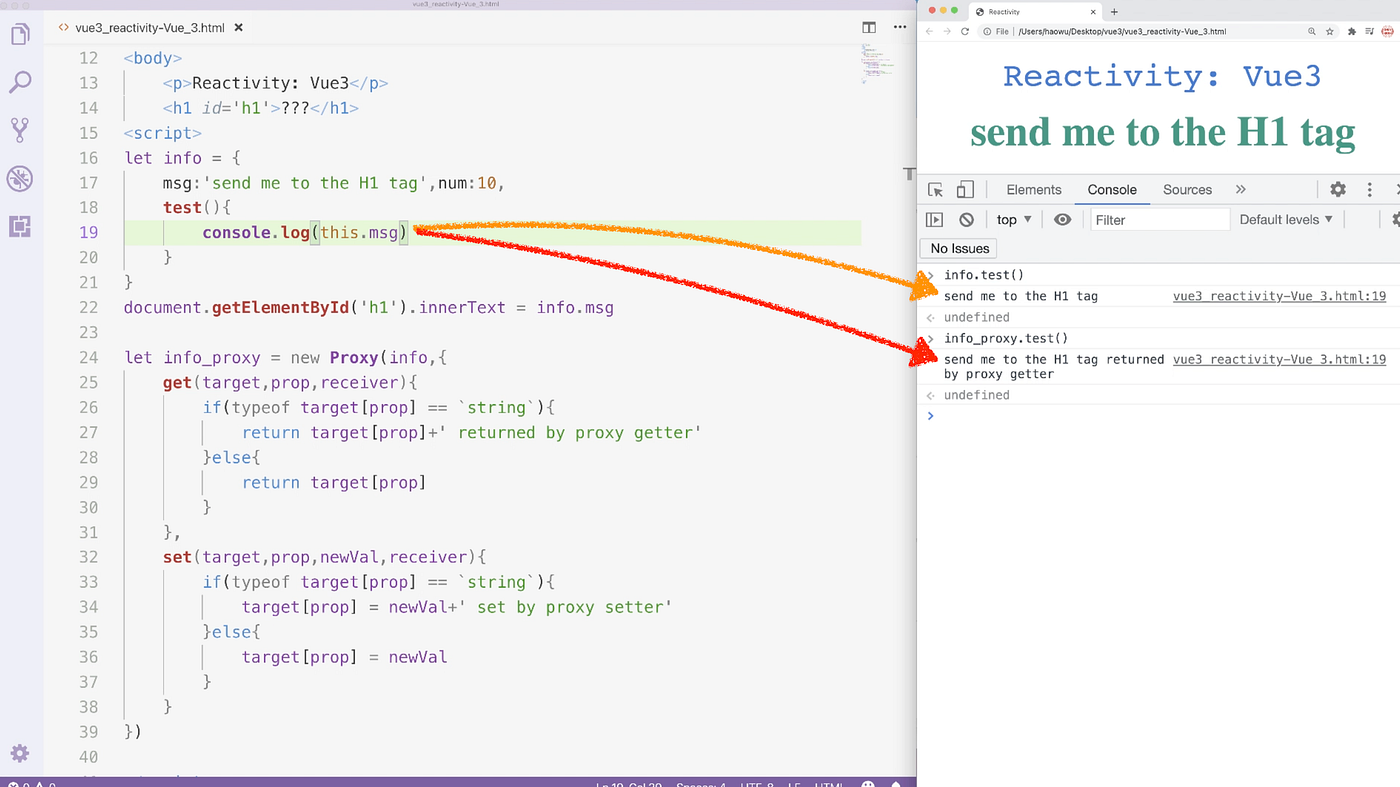Image resolution: width=1400 pixels, height=787 pixels.
Task: Toggle the device toolbar in DevTools
Action: pos(965,189)
